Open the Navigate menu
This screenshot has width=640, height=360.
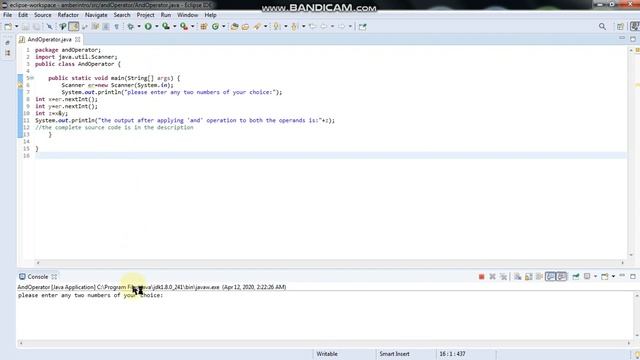click(96, 15)
